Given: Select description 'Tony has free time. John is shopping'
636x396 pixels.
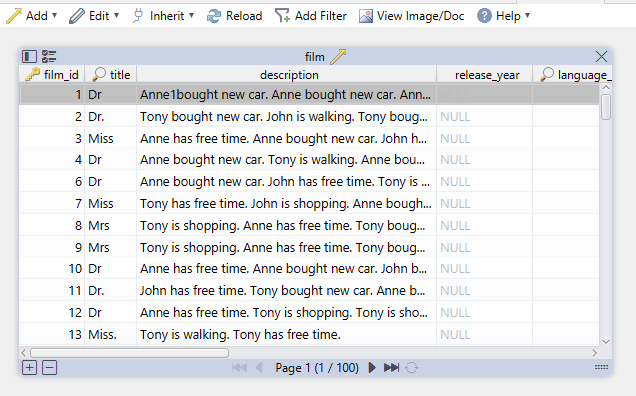Looking at the screenshot, I should pos(287,203).
